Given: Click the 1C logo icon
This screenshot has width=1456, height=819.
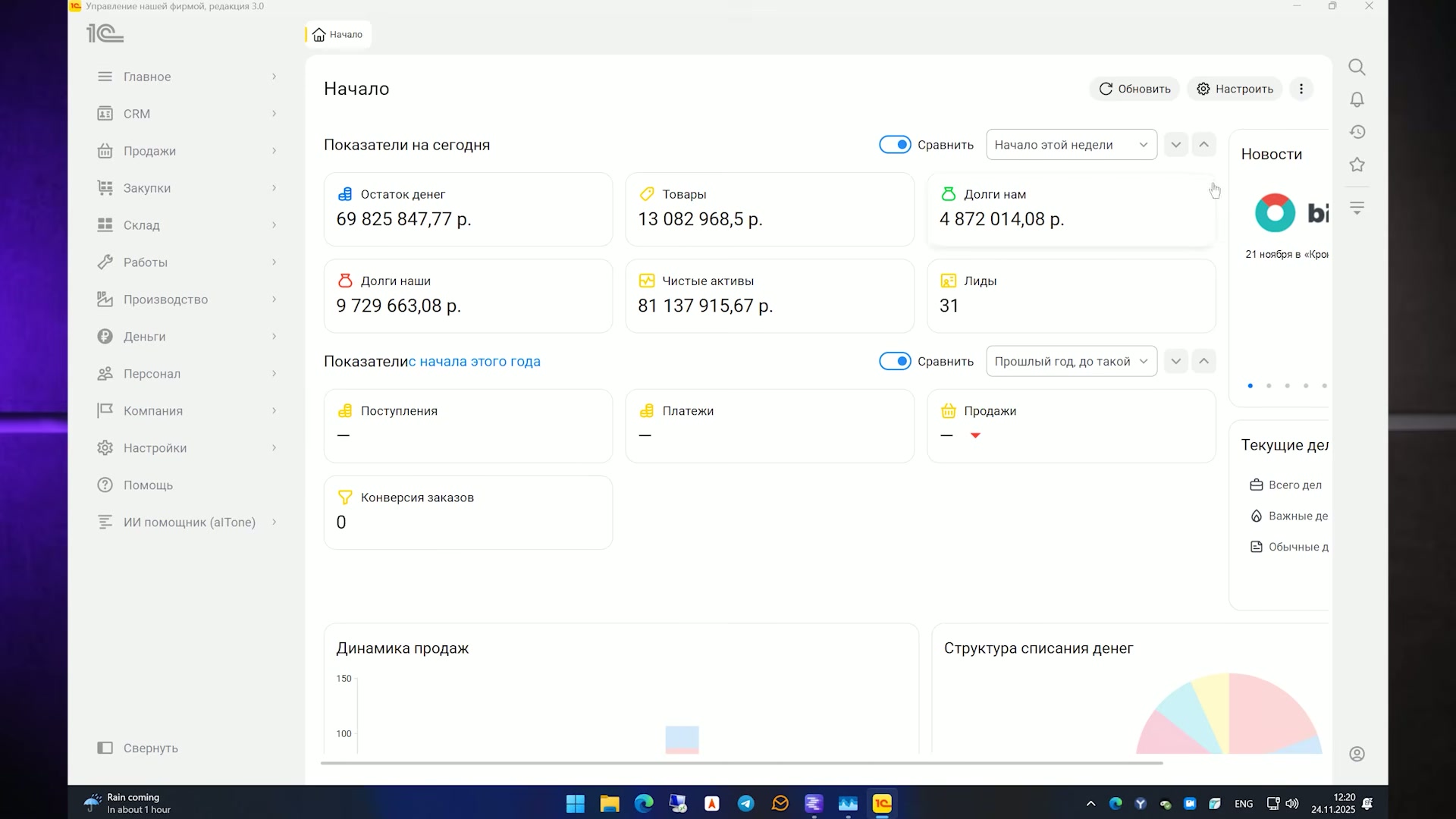Looking at the screenshot, I should click(105, 33).
